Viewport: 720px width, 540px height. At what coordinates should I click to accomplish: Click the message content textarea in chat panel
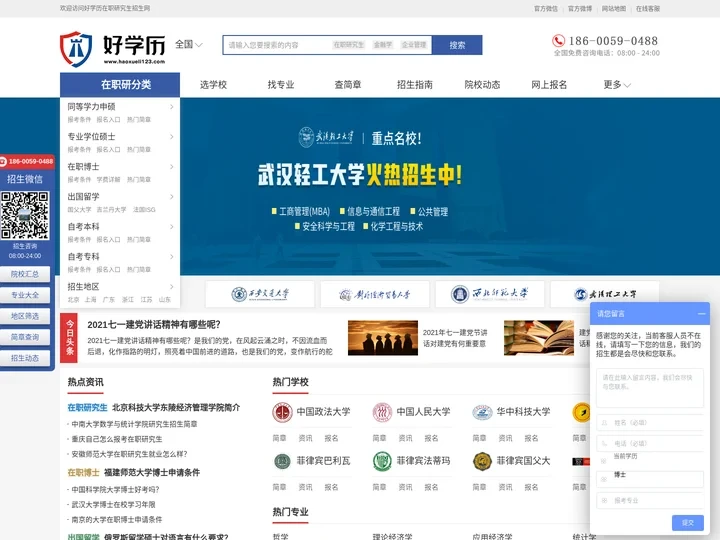pos(650,388)
